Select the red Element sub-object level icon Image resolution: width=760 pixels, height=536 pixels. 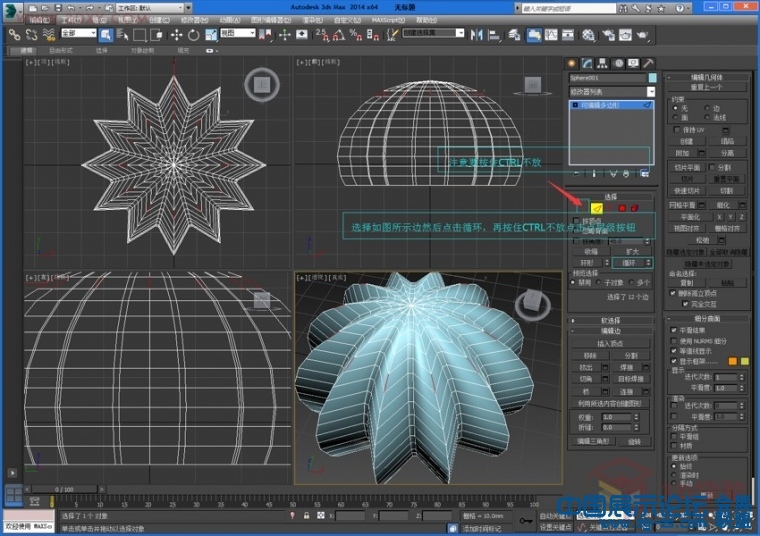pos(634,208)
